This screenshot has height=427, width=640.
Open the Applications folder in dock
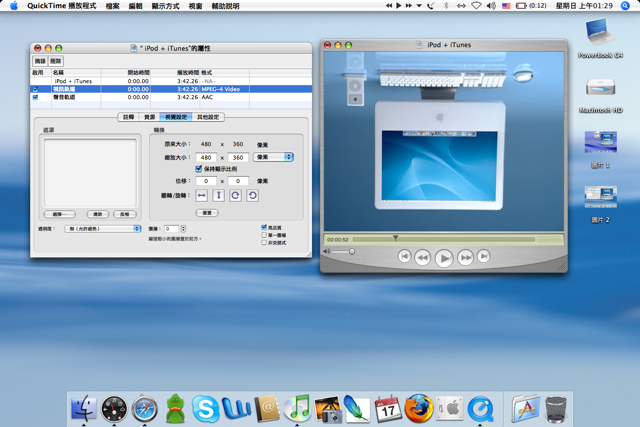pos(526,409)
